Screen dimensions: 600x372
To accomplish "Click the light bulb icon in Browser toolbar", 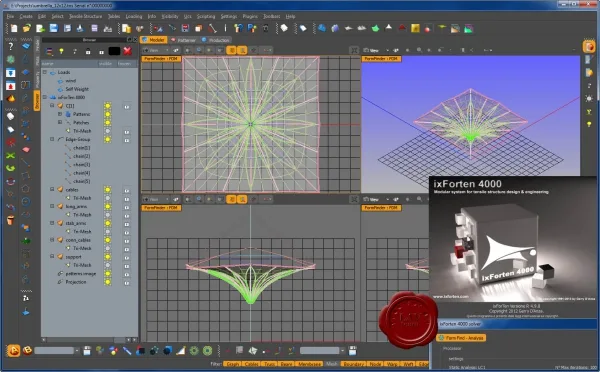I will click(61, 51).
